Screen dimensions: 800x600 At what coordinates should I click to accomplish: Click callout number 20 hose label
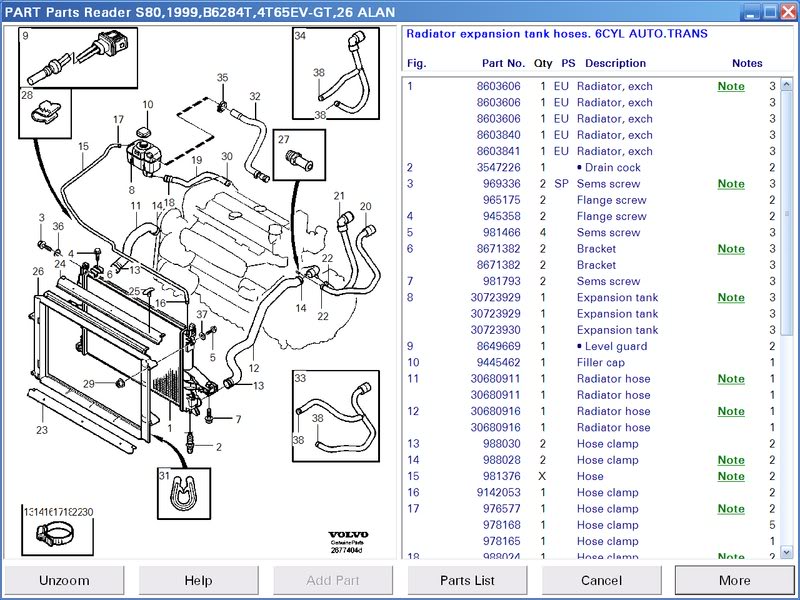point(365,206)
